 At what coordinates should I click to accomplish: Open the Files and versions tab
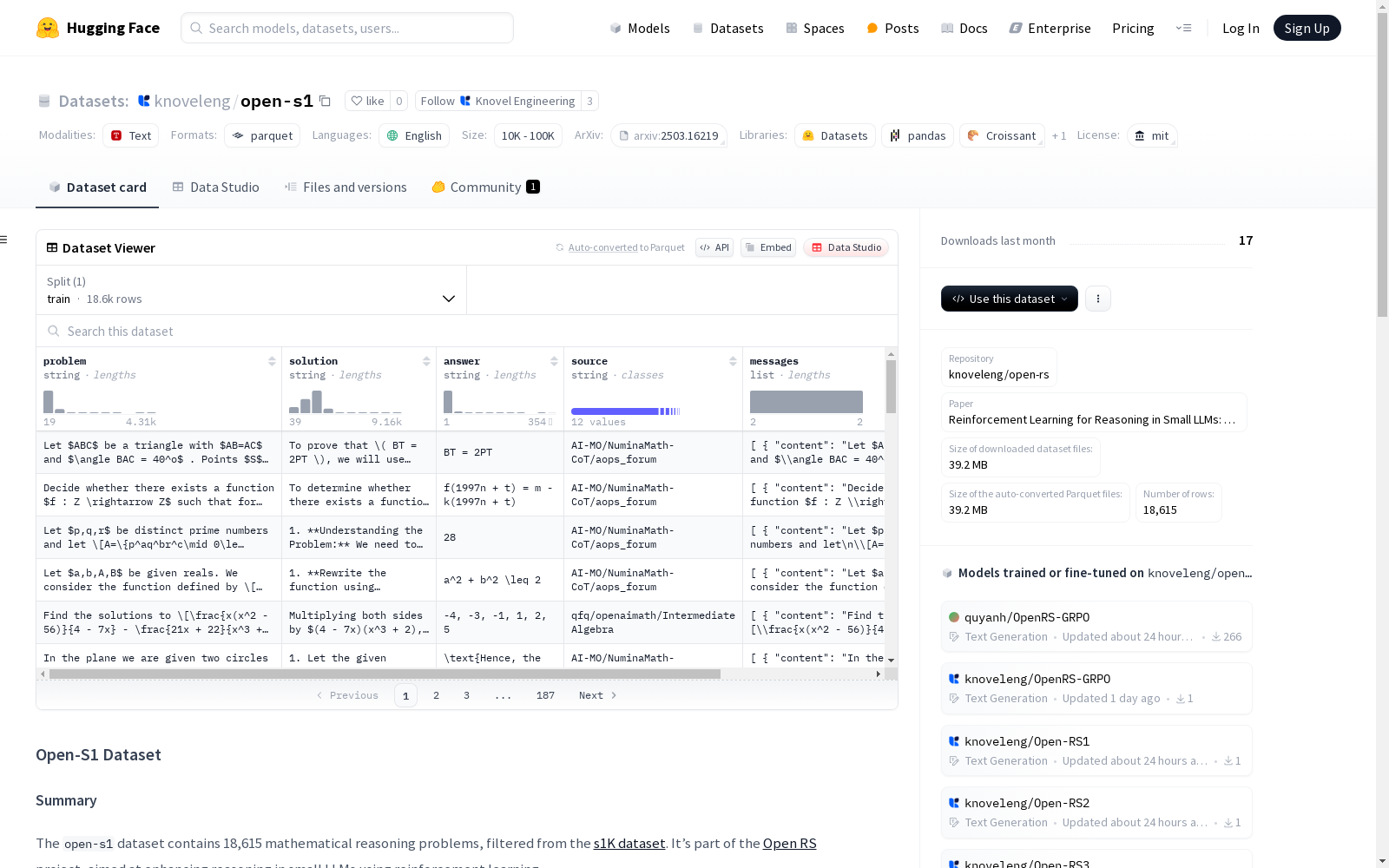346,187
